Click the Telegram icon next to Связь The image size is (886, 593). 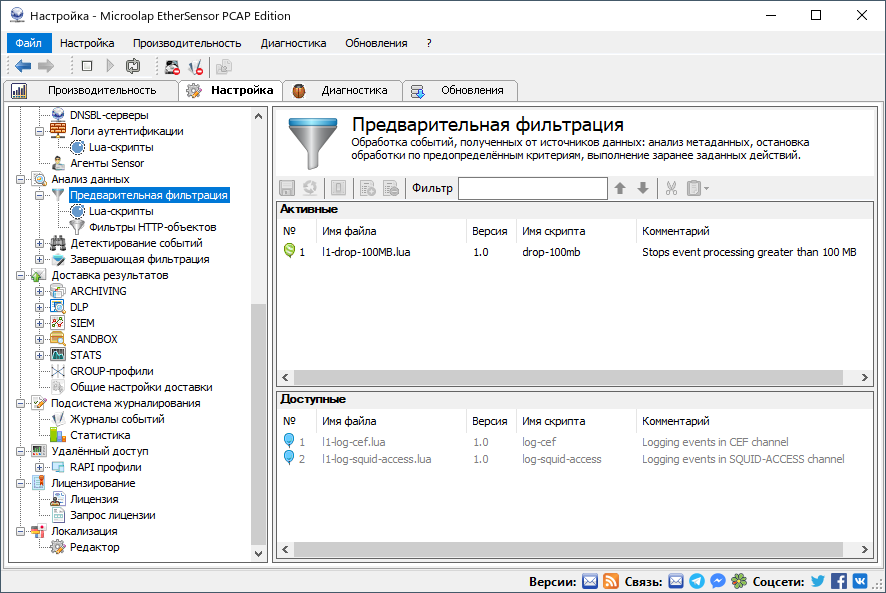click(695, 580)
